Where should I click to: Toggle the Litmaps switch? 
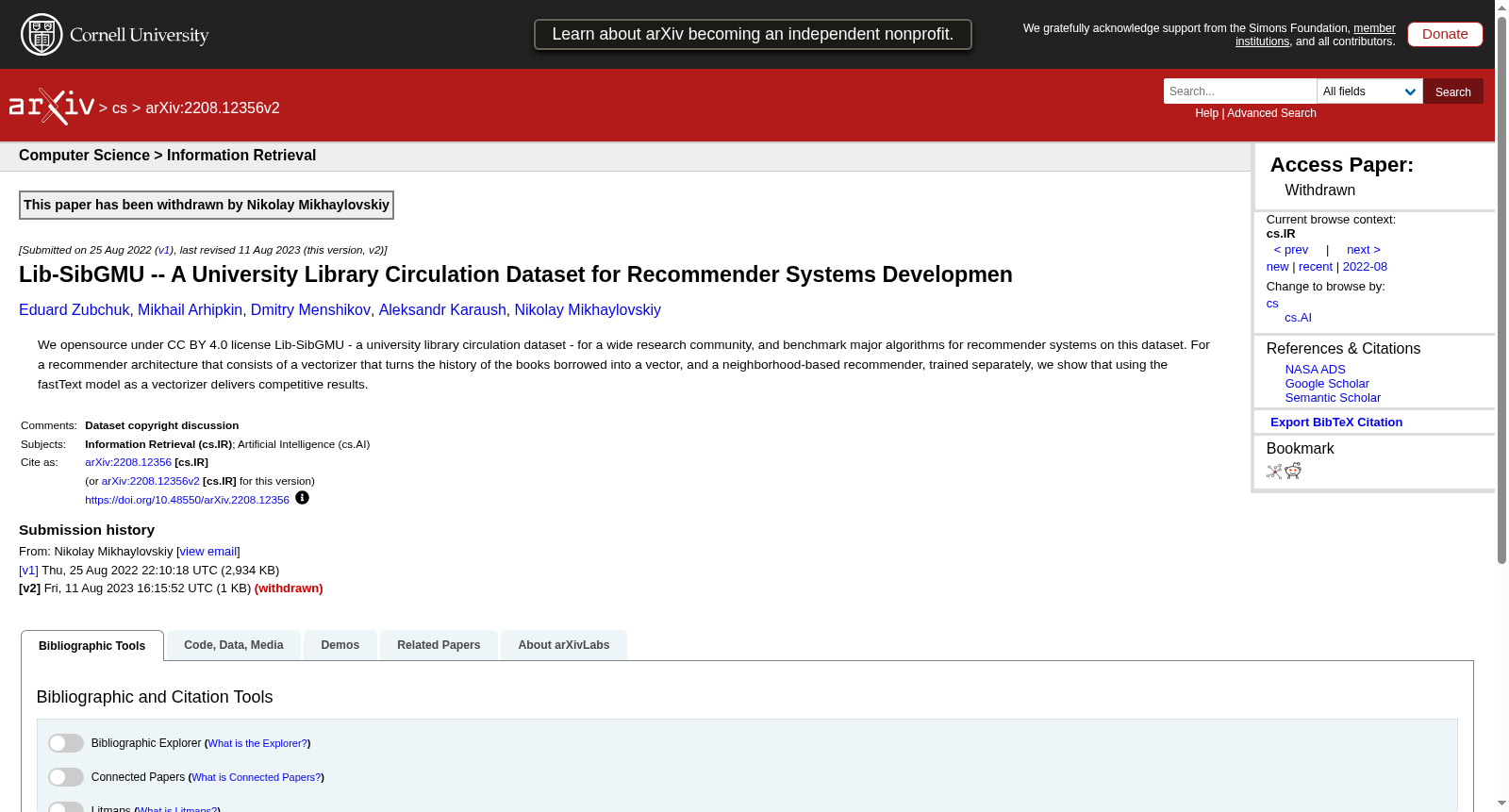(66, 808)
